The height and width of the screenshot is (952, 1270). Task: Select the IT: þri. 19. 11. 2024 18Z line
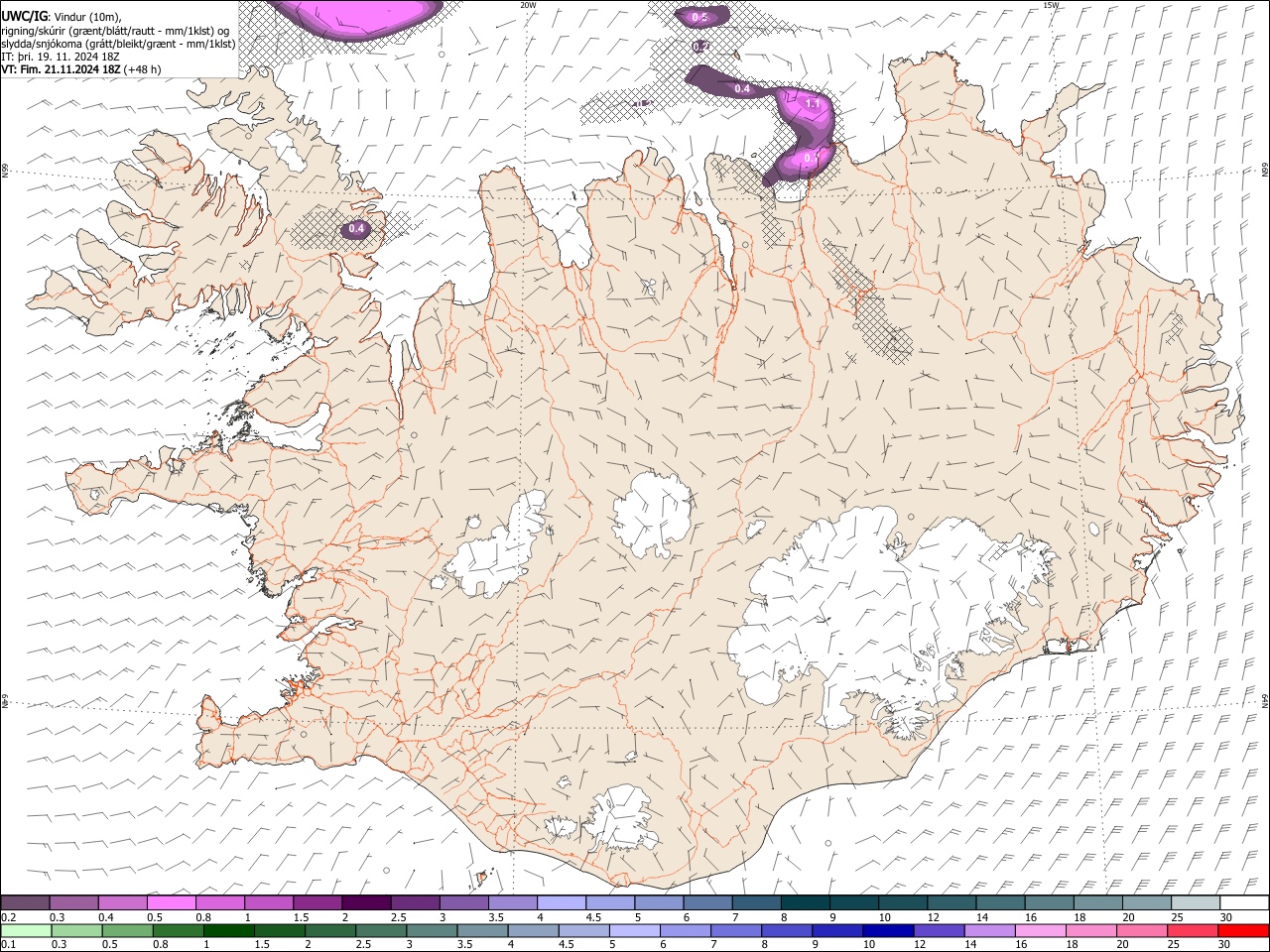[61, 57]
